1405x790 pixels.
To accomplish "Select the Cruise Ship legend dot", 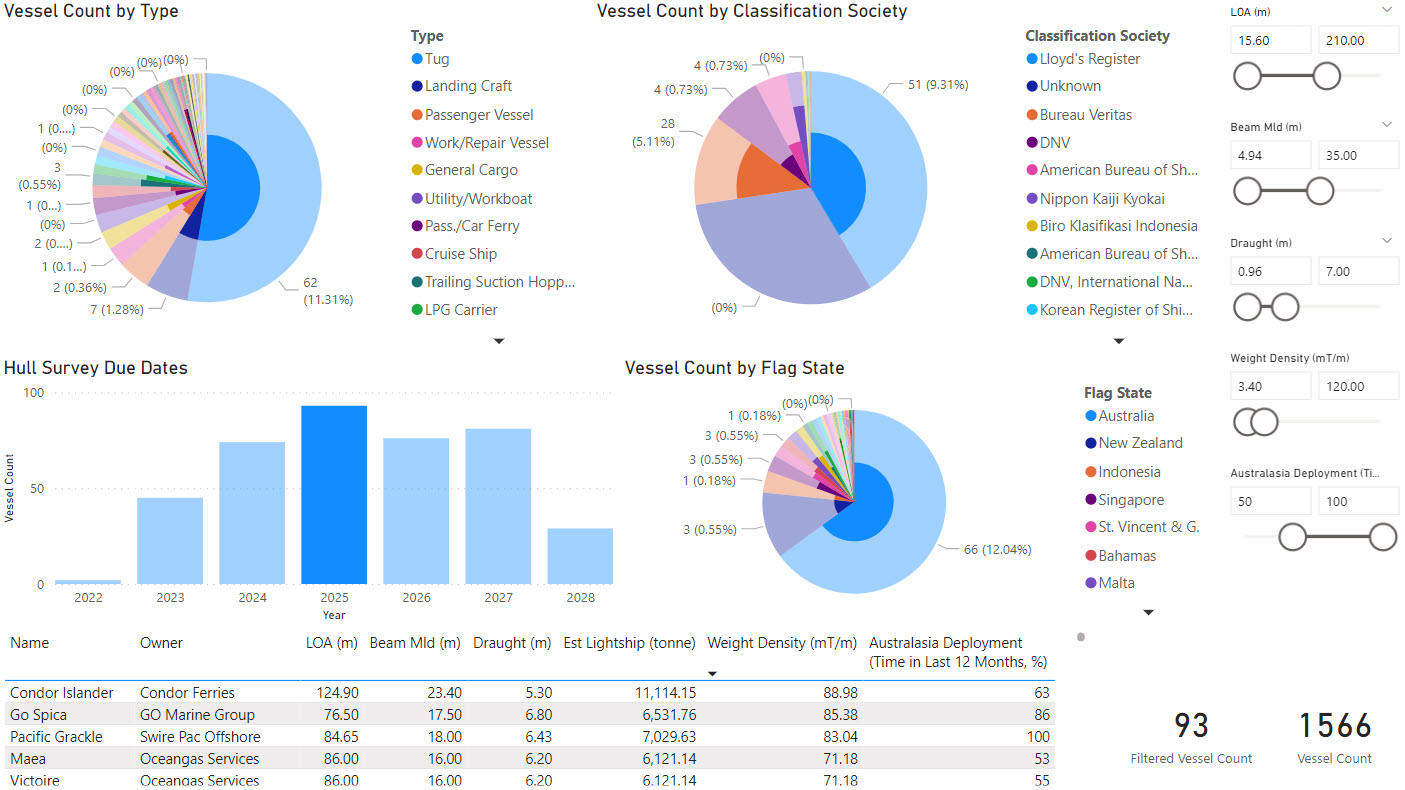I will tap(417, 255).
